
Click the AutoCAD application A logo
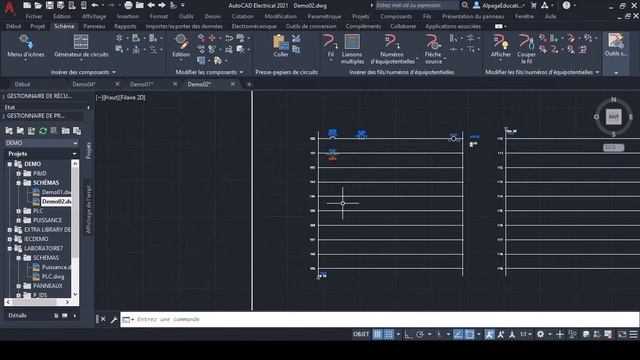[x=10, y=8]
